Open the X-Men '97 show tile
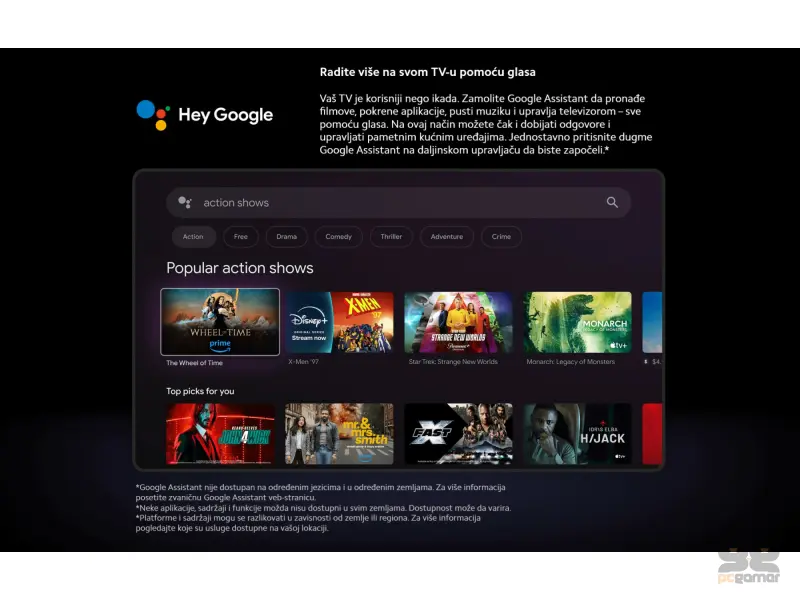The height and width of the screenshot is (600, 800). (339, 322)
